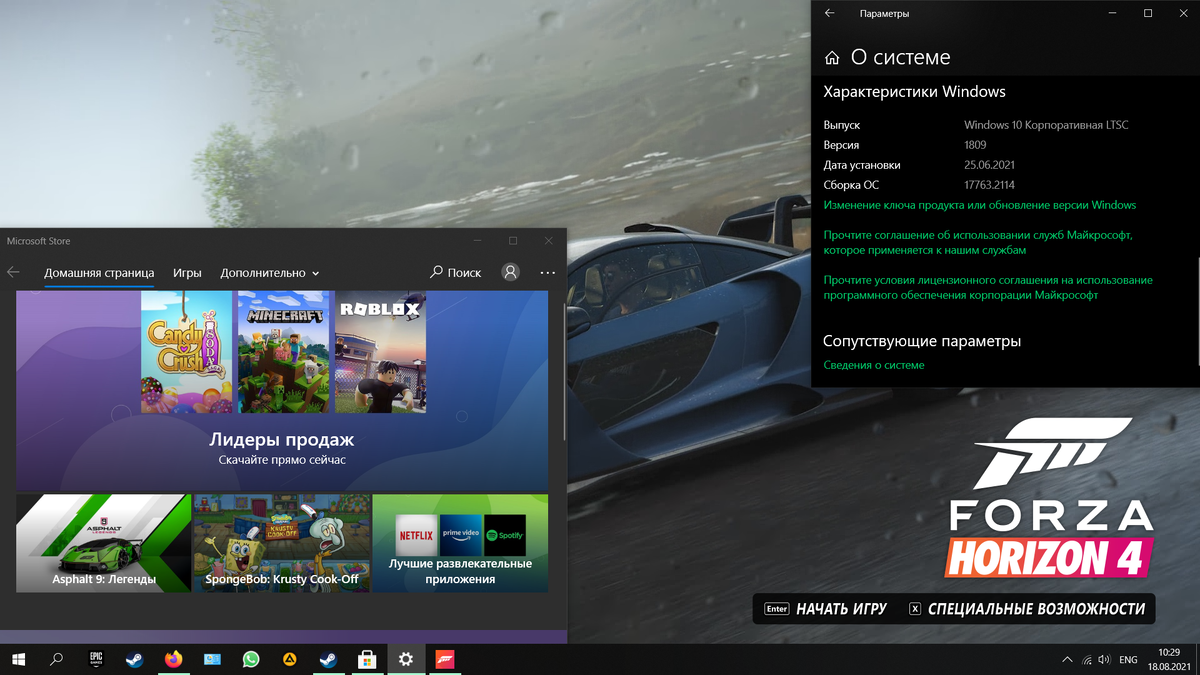Open WhatsApp from the taskbar
1200x675 pixels.
[x=249, y=659]
